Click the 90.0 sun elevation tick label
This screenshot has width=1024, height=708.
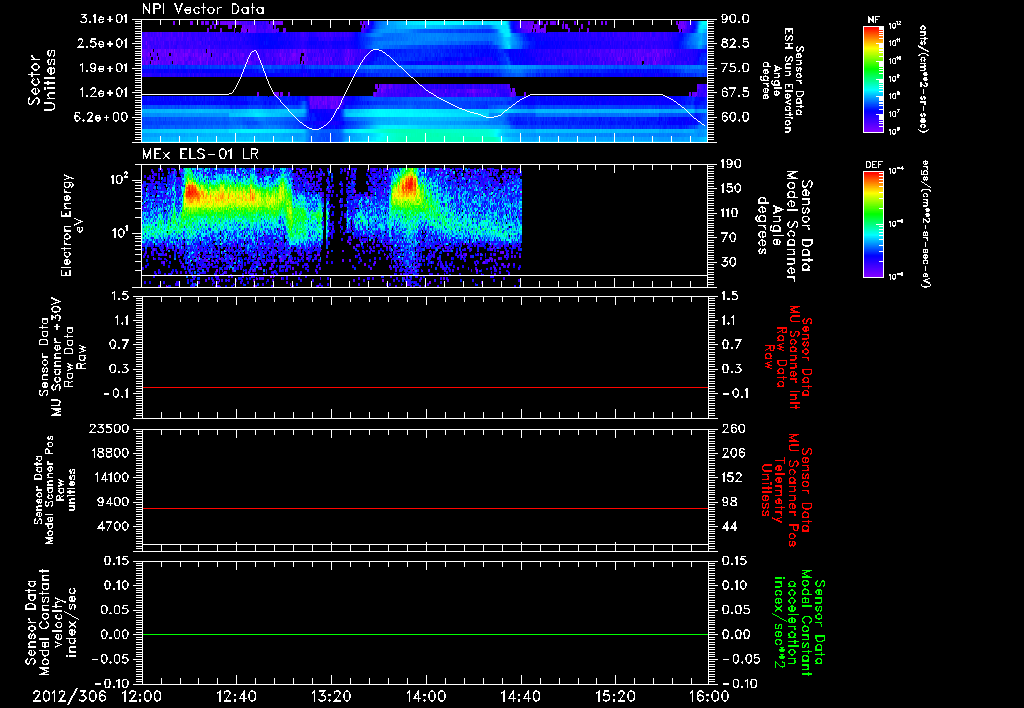click(735, 19)
